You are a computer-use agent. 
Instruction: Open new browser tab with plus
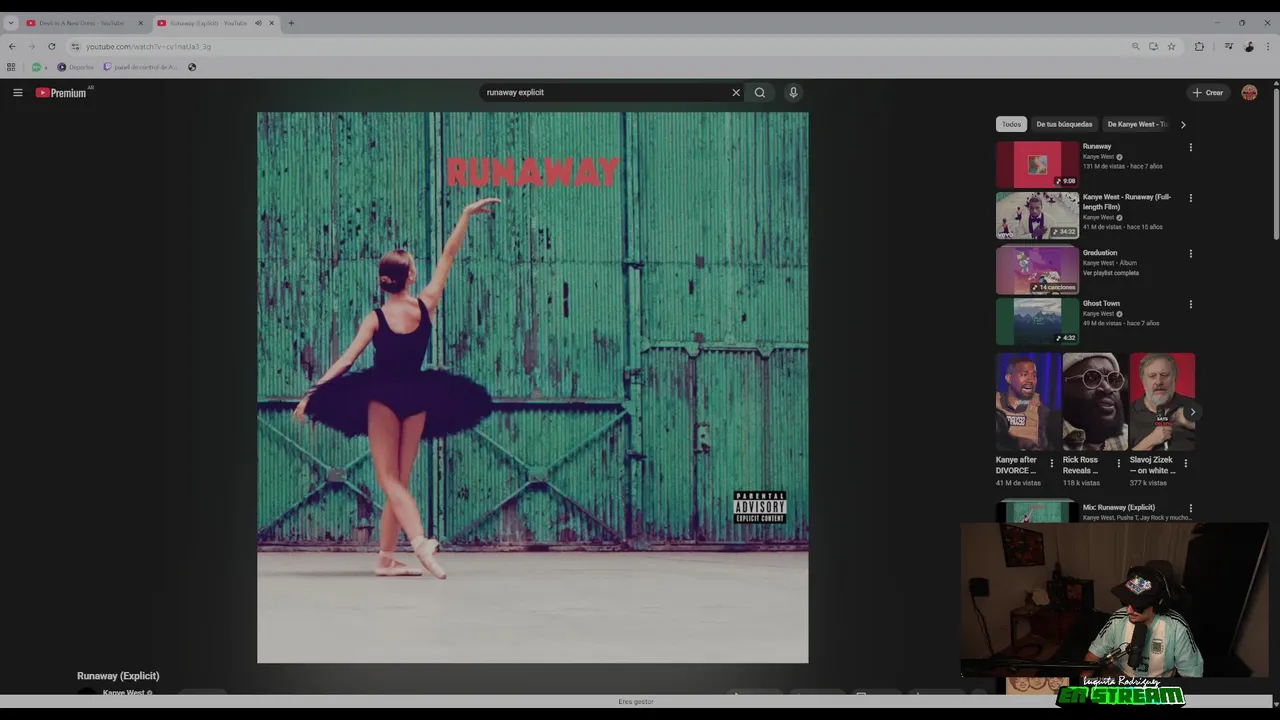(x=291, y=23)
